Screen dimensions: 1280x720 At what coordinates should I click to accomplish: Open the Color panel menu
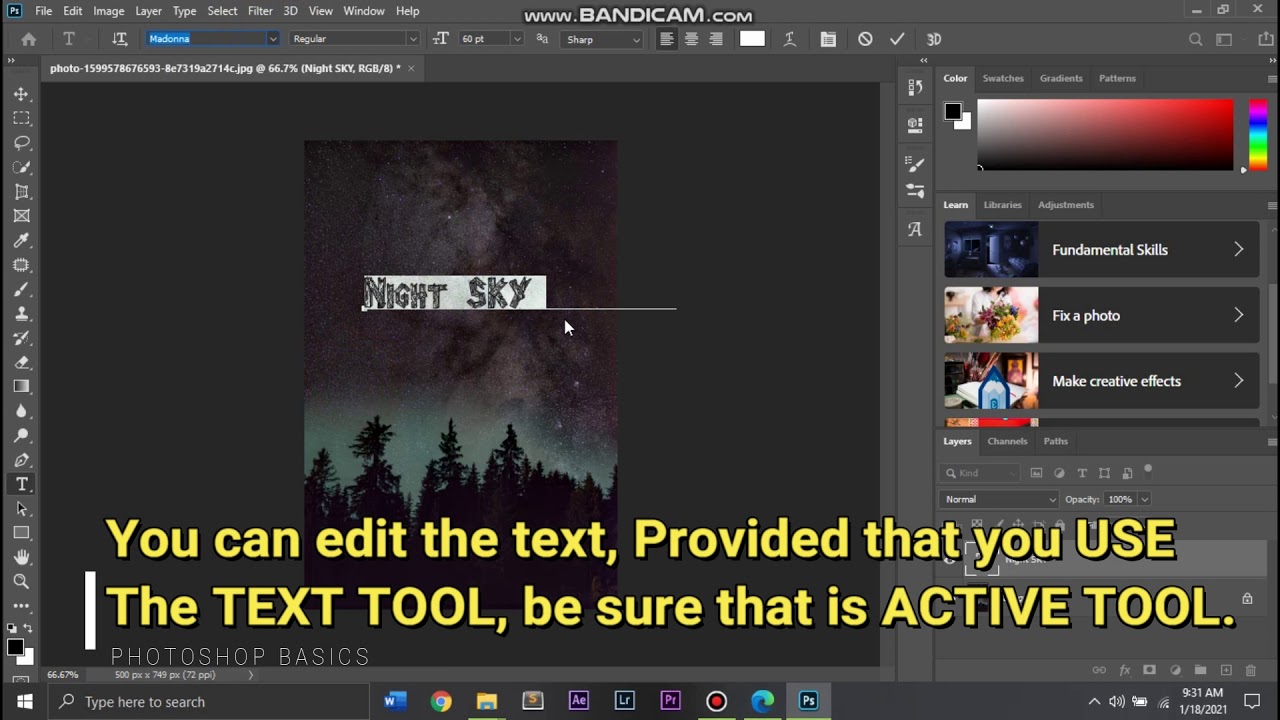1272,78
